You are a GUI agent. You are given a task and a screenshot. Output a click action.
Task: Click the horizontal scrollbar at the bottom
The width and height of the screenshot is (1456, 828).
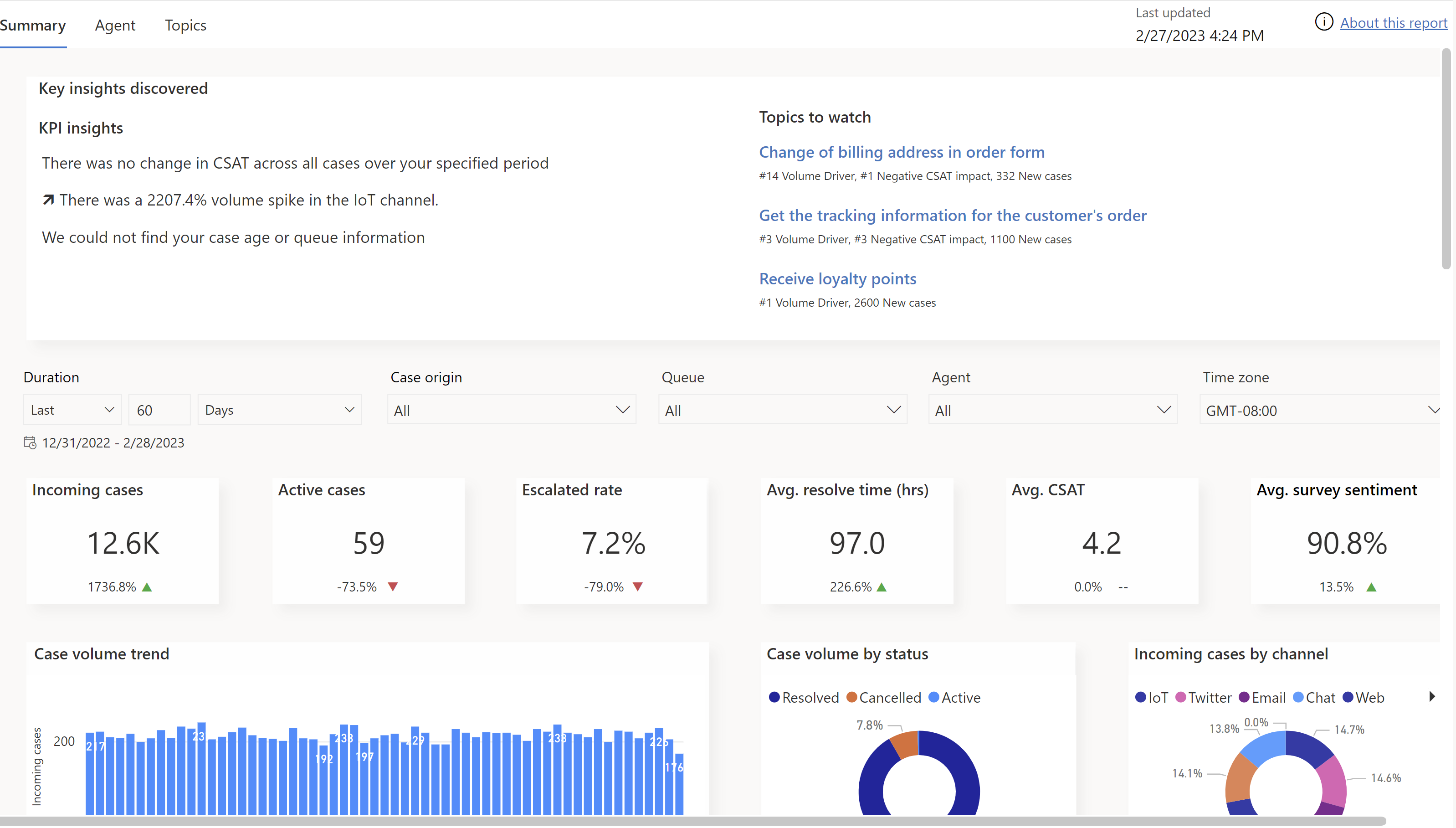(692, 821)
